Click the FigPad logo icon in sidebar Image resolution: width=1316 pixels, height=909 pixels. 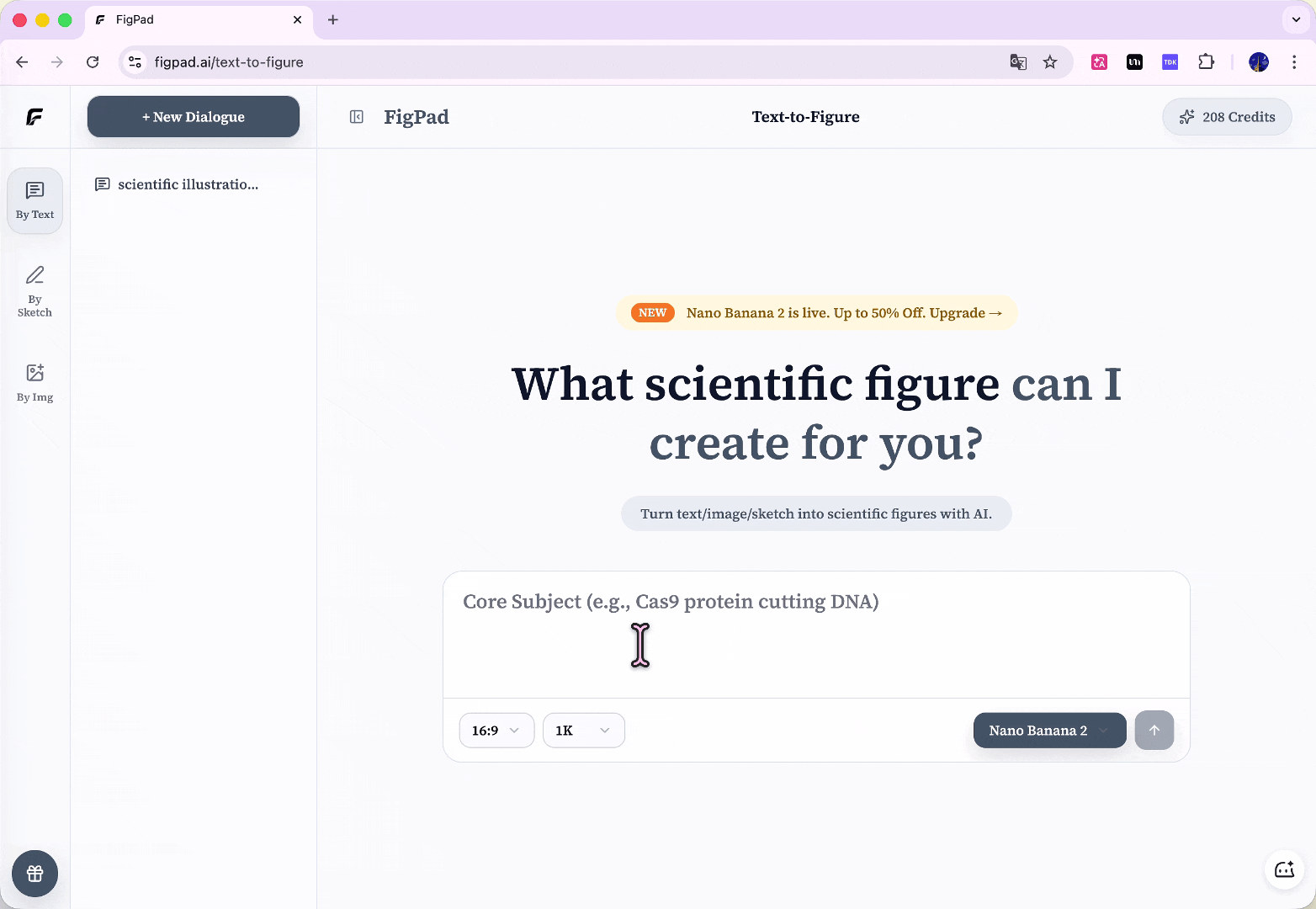(34, 117)
